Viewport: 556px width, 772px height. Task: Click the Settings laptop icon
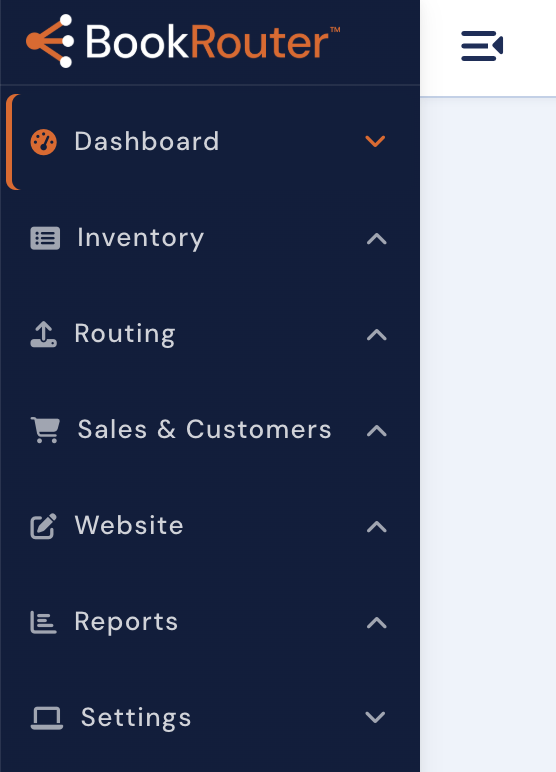point(47,718)
